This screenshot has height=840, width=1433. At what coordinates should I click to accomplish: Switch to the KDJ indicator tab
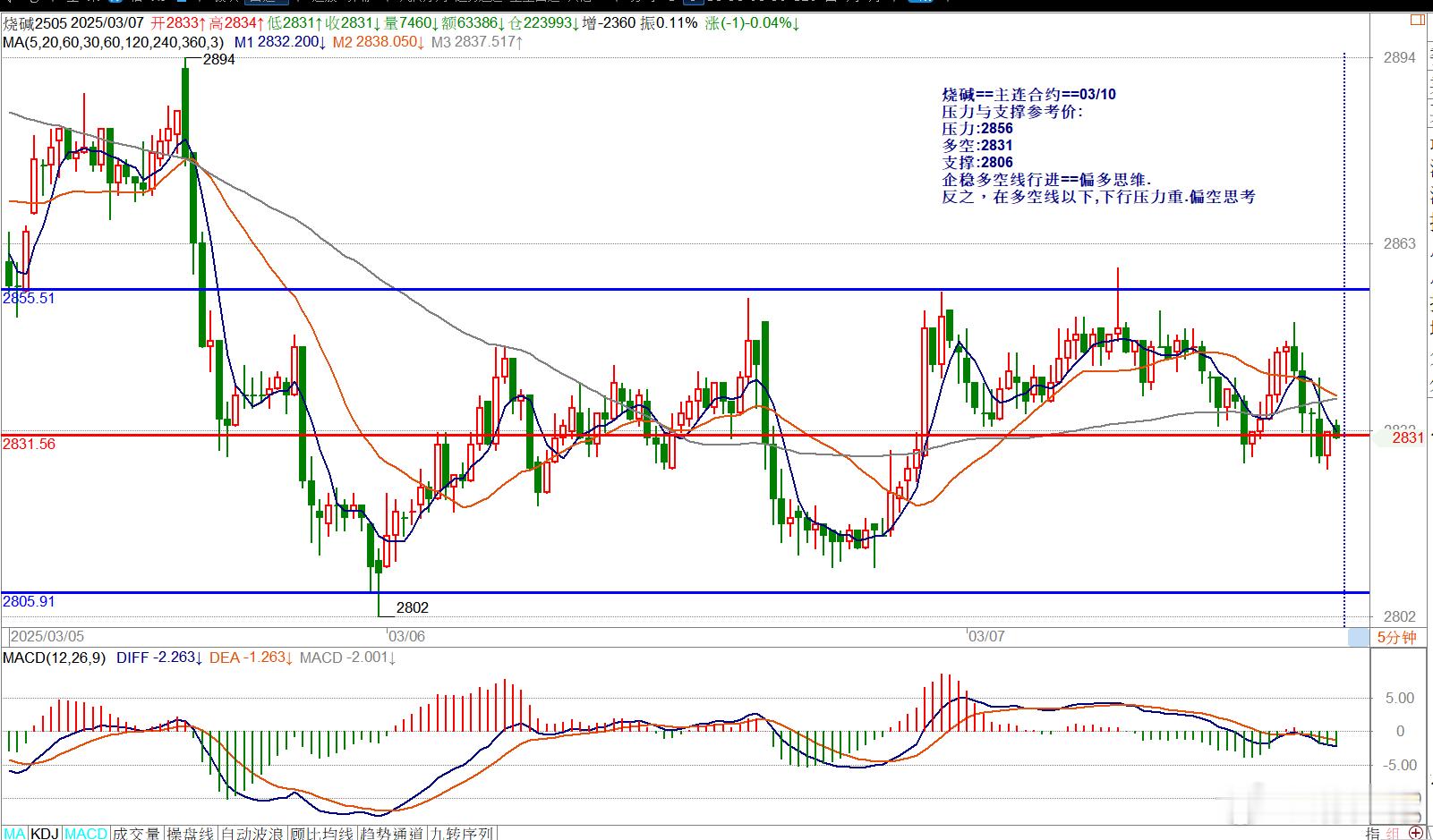45,833
